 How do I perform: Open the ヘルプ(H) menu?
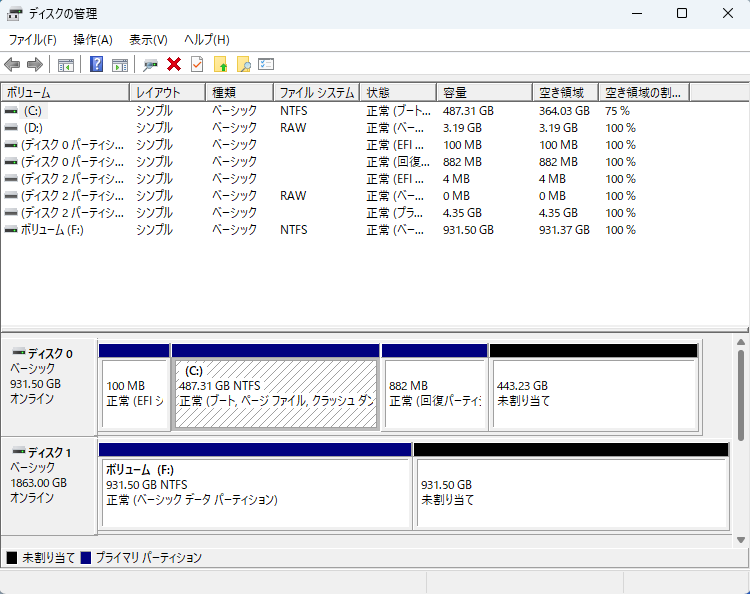(x=207, y=40)
